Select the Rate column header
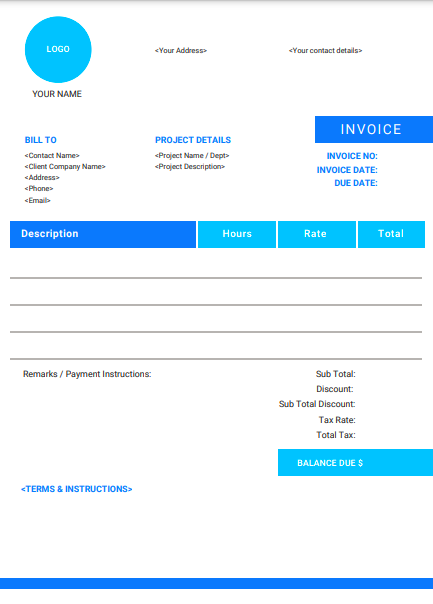433x604 pixels. tap(317, 234)
